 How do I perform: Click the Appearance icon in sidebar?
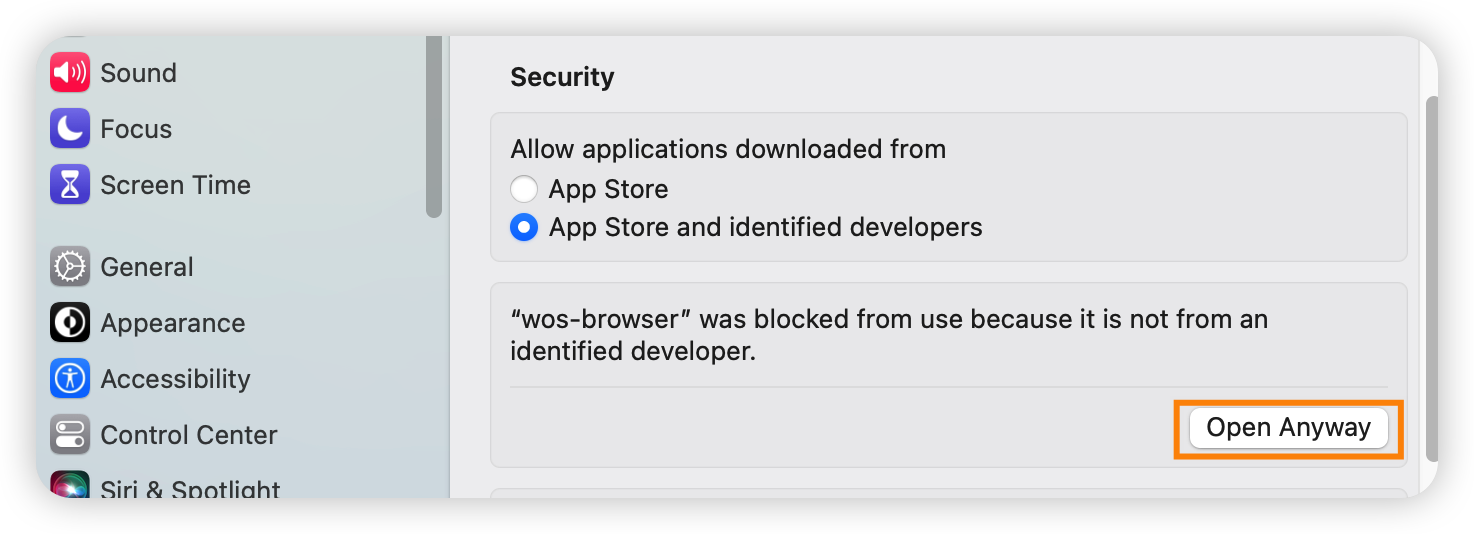pyautogui.click(x=70, y=323)
